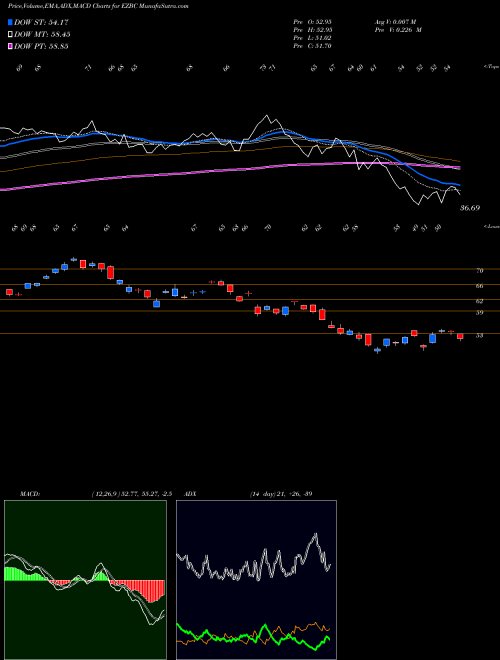The width and height of the screenshot is (500, 660).
Task: Click the 'Pre H: 52.93' value
Action: [312, 30]
